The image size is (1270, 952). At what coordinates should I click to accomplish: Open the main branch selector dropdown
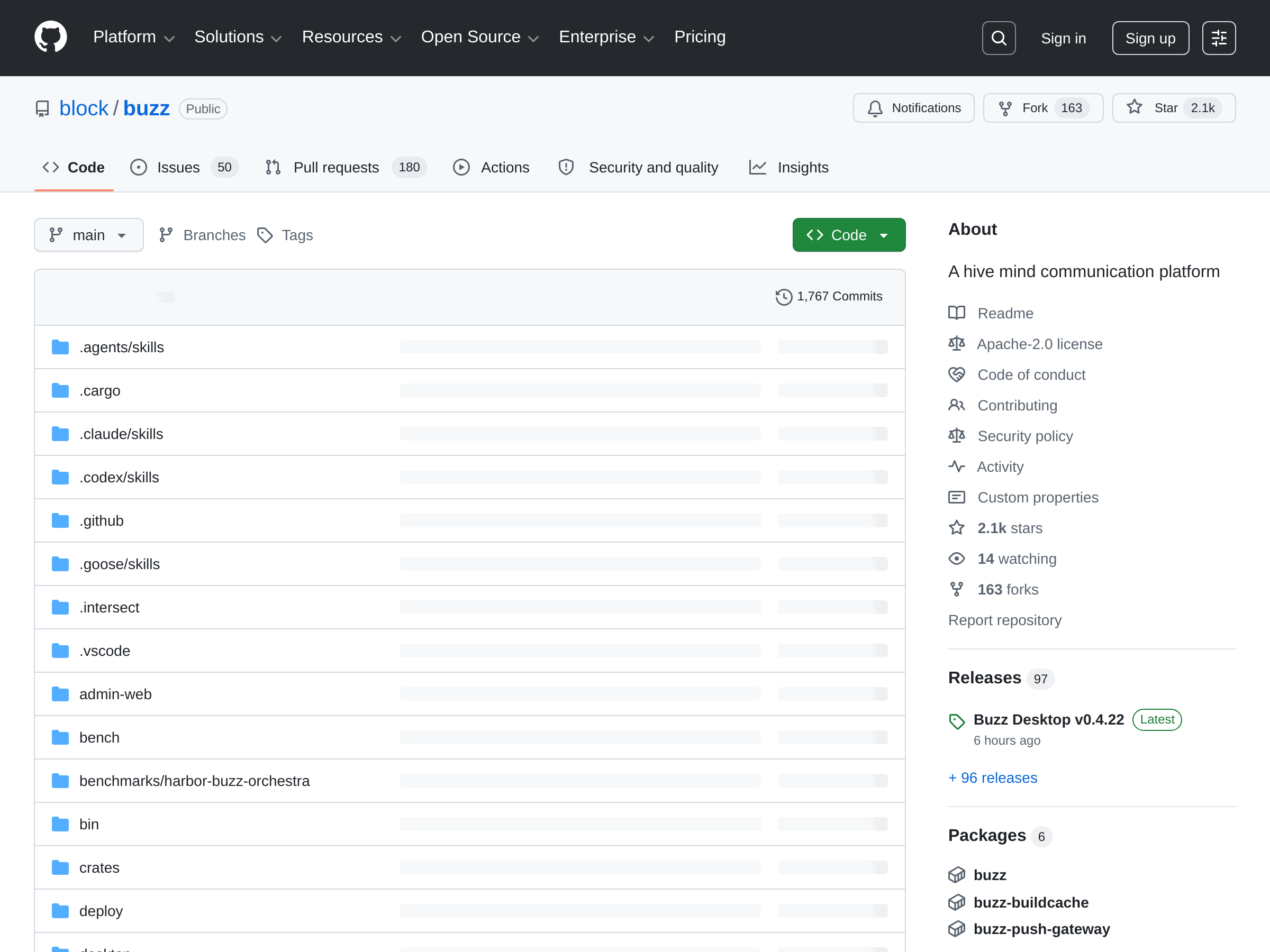tap(89, 235)
